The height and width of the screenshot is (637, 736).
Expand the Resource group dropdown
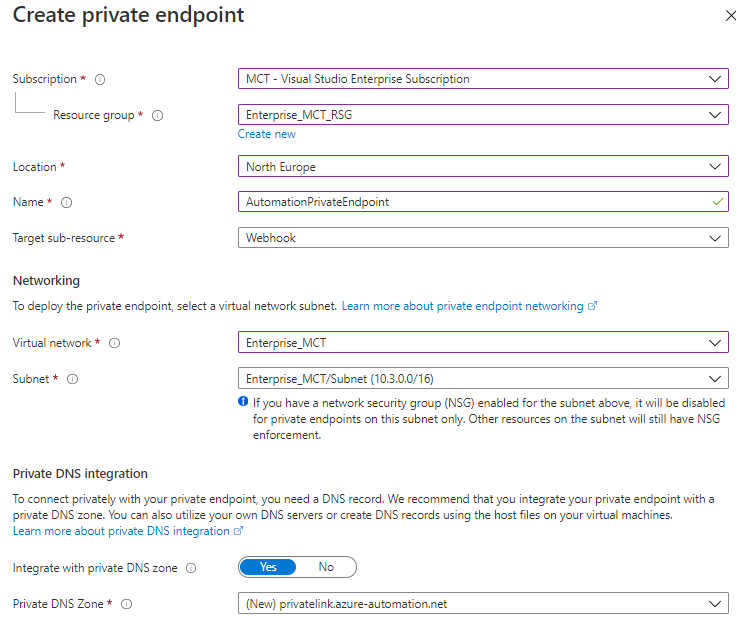click(x=483, y=115)
